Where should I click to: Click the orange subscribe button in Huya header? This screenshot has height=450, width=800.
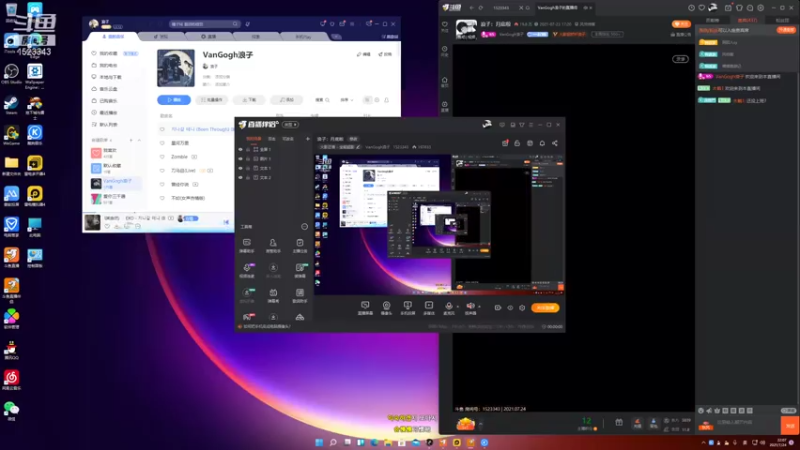pyautogui.click(x=681, y=24)
